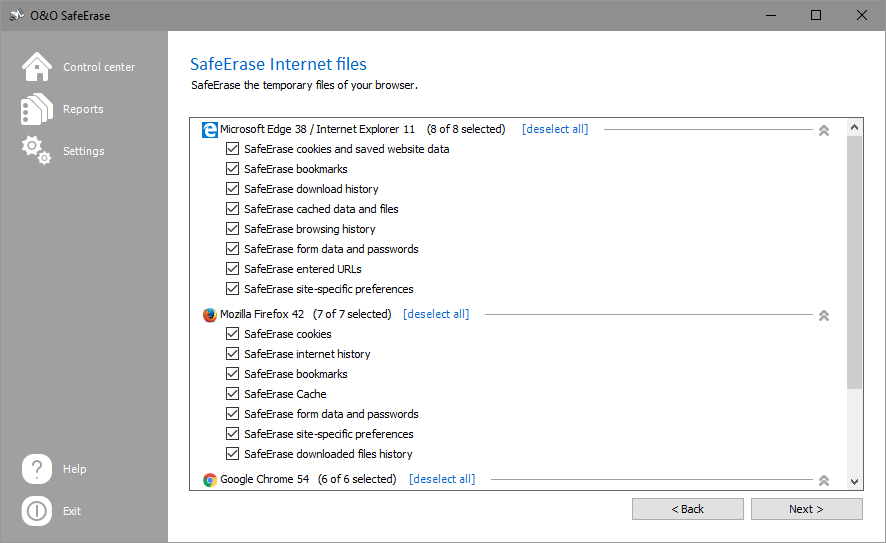The height and width of the screenshot is (543, 886).
Task: Click the vertical scrollbar thumb
Action: click(x=854, y=260)
